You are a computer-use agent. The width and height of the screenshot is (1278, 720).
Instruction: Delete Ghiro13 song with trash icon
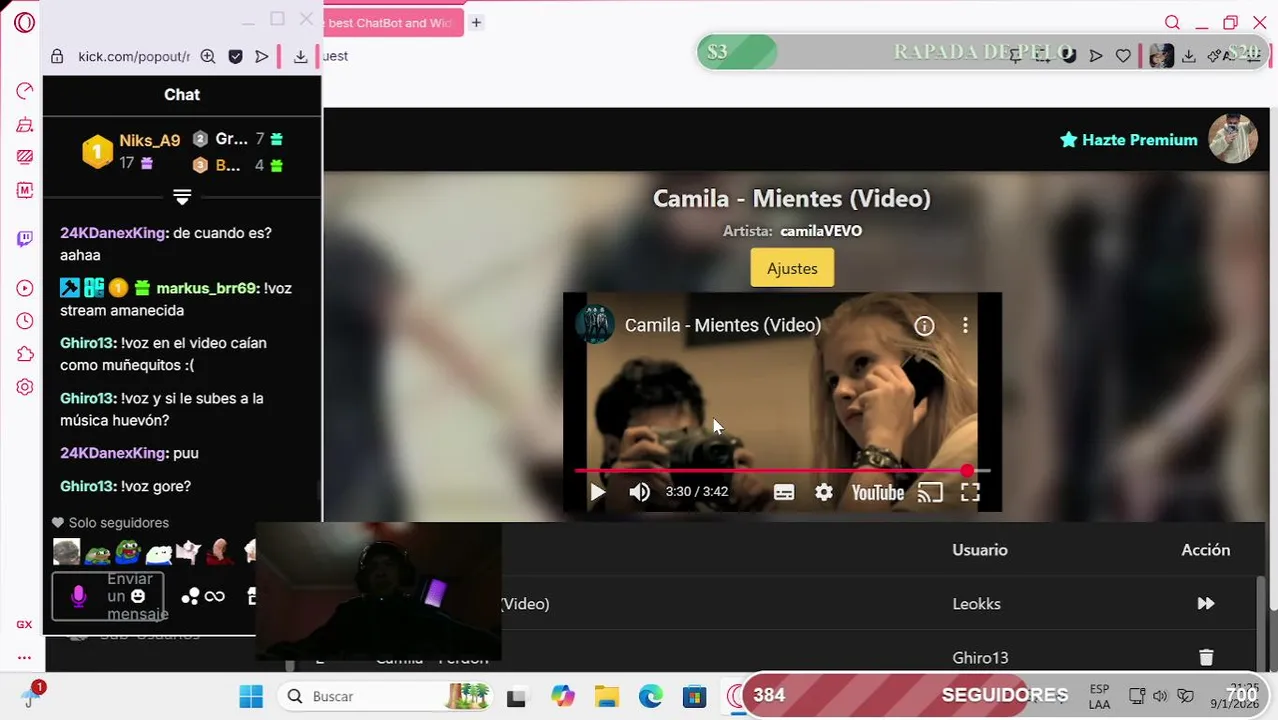(1206, 657)
